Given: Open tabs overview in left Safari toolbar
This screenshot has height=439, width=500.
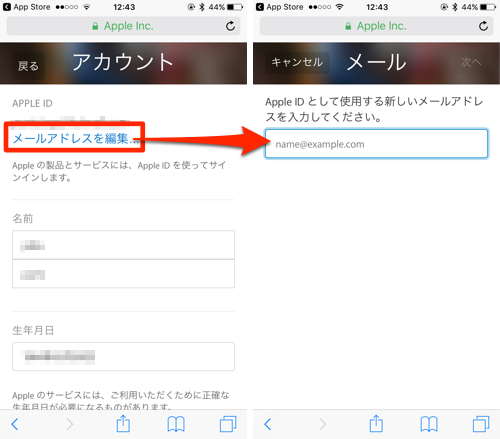Looking at the screenshot, I should click(x=228, y=424).
